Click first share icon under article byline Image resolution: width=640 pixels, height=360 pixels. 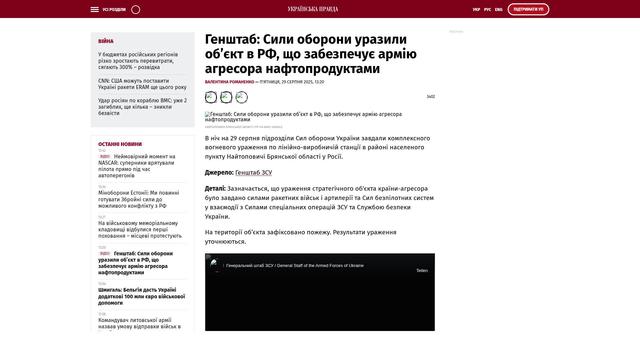[x=211, y=97]
